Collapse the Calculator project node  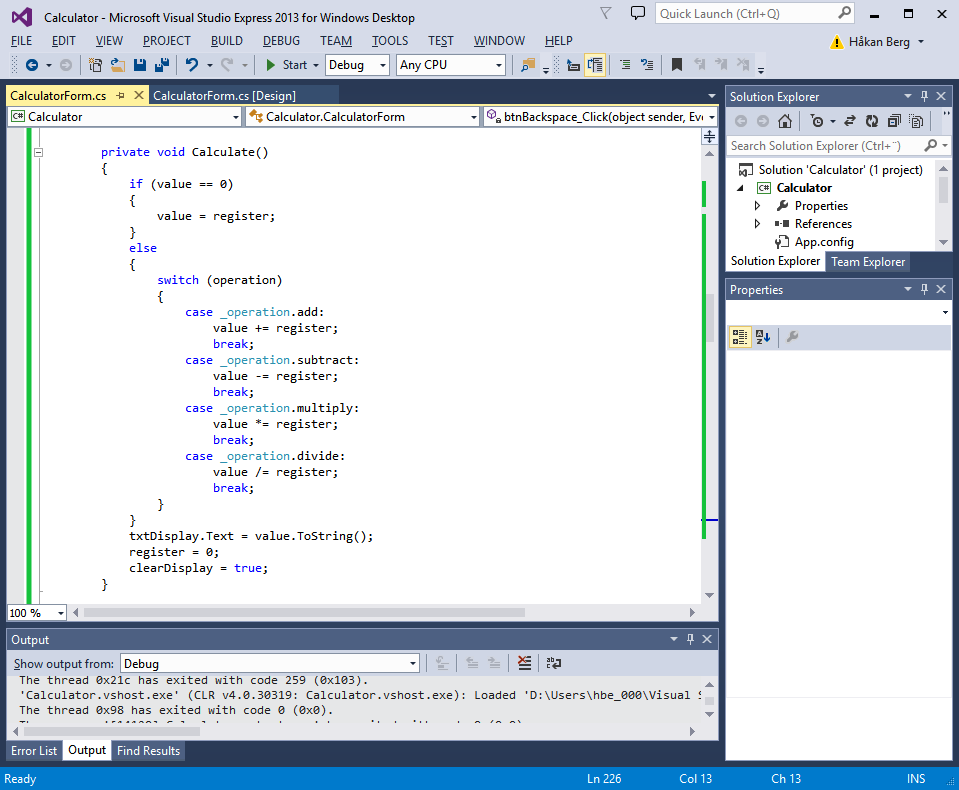(740, 188)
